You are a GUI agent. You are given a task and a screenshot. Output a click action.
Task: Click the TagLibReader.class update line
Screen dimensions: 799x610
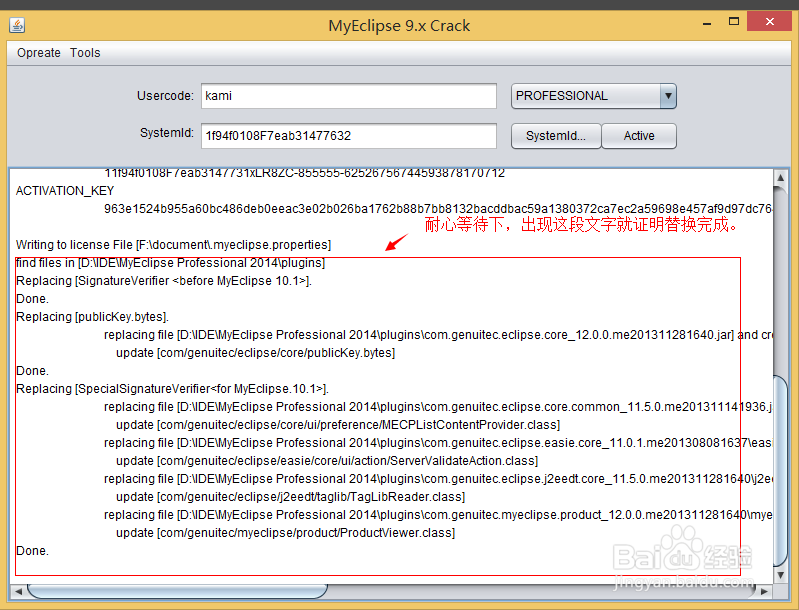point(290,497)
